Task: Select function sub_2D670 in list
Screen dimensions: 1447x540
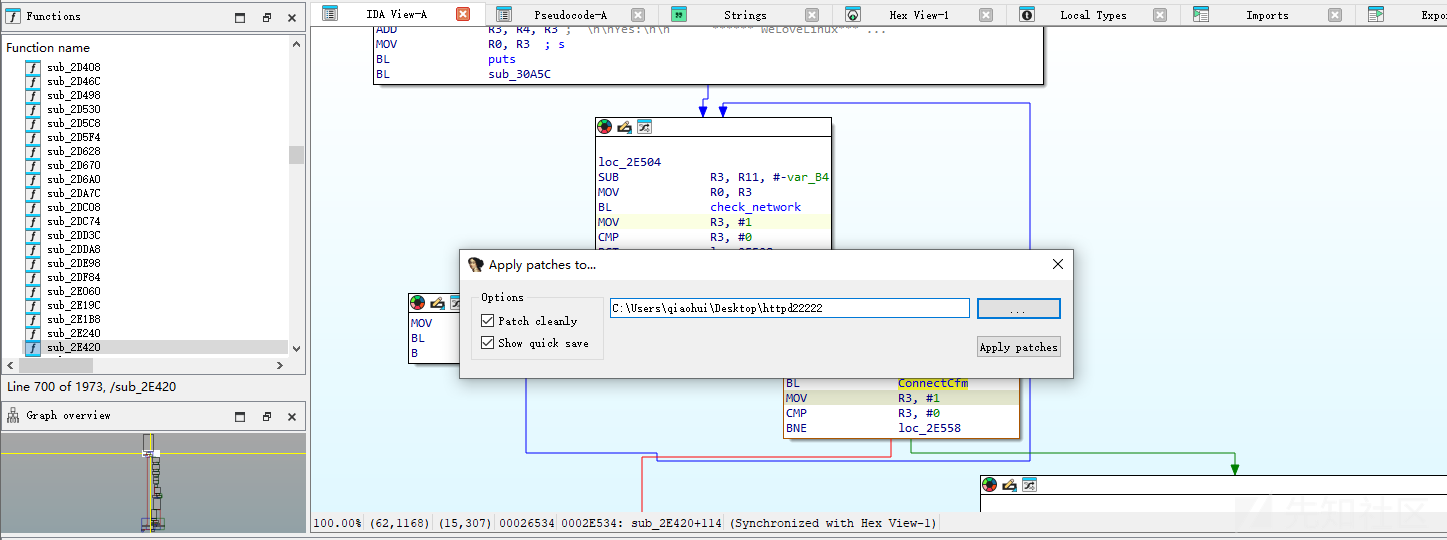Action: coord(73,165)
